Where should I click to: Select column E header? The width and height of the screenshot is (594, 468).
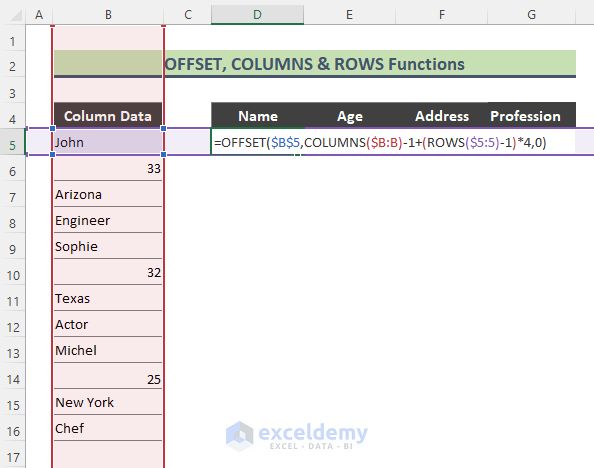point(349,15)
